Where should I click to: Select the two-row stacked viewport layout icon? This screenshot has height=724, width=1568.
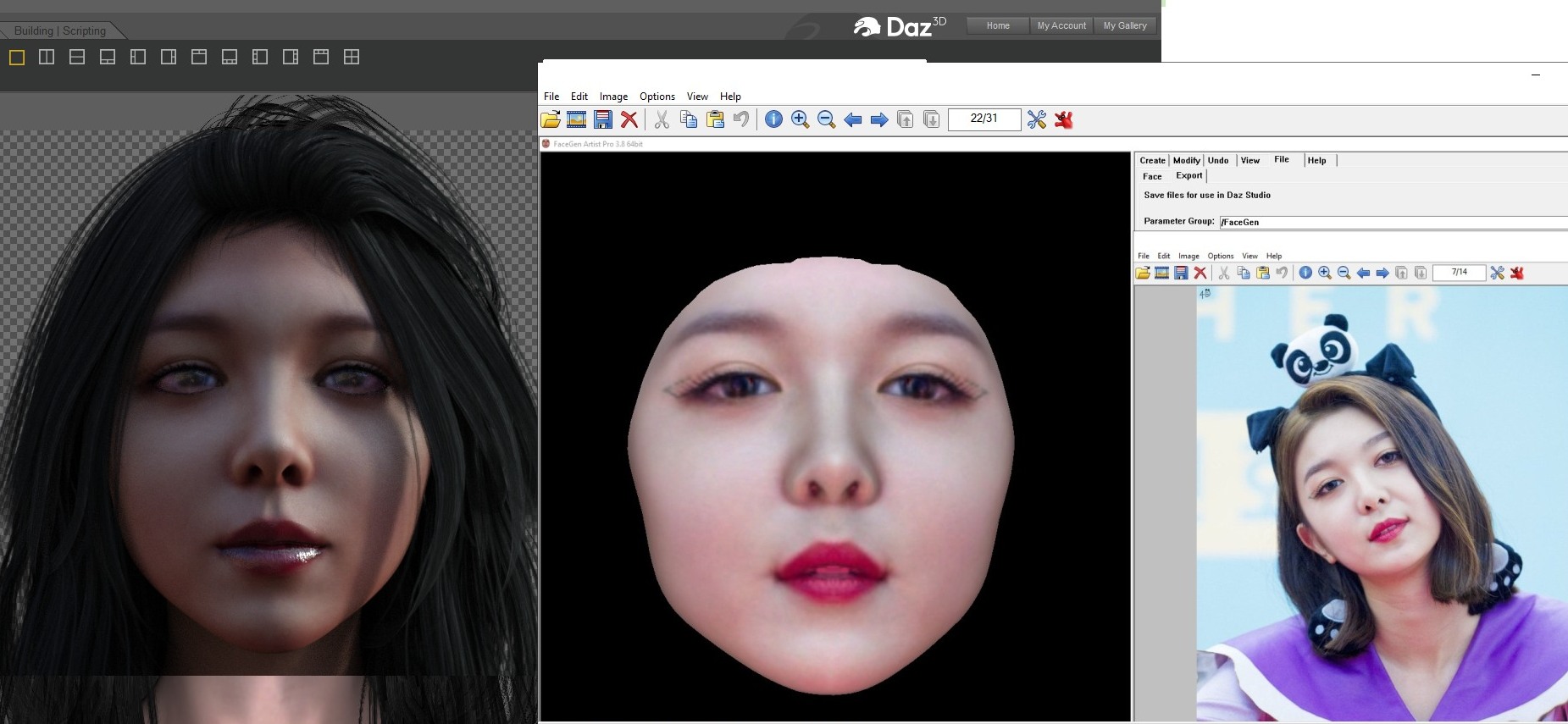[x=77, y=58]
